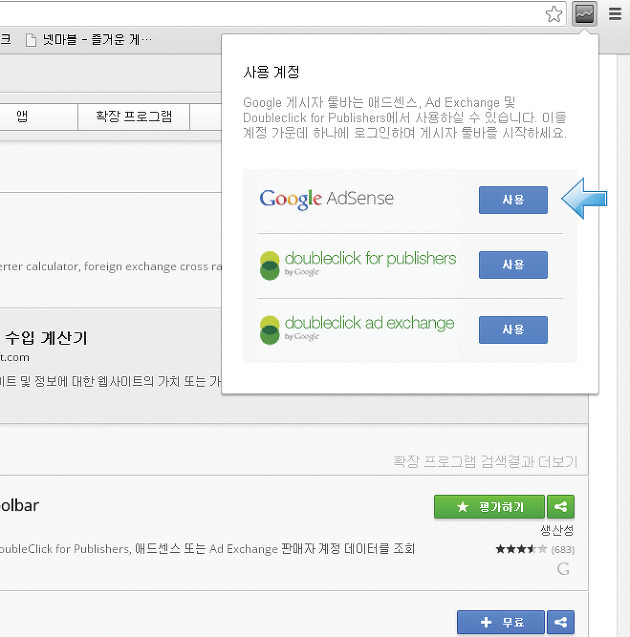The height and width of the screenshot is (637, 630).
Task: Click 사용 button for doubleclick ad exchange
Action: pos(513,330)
